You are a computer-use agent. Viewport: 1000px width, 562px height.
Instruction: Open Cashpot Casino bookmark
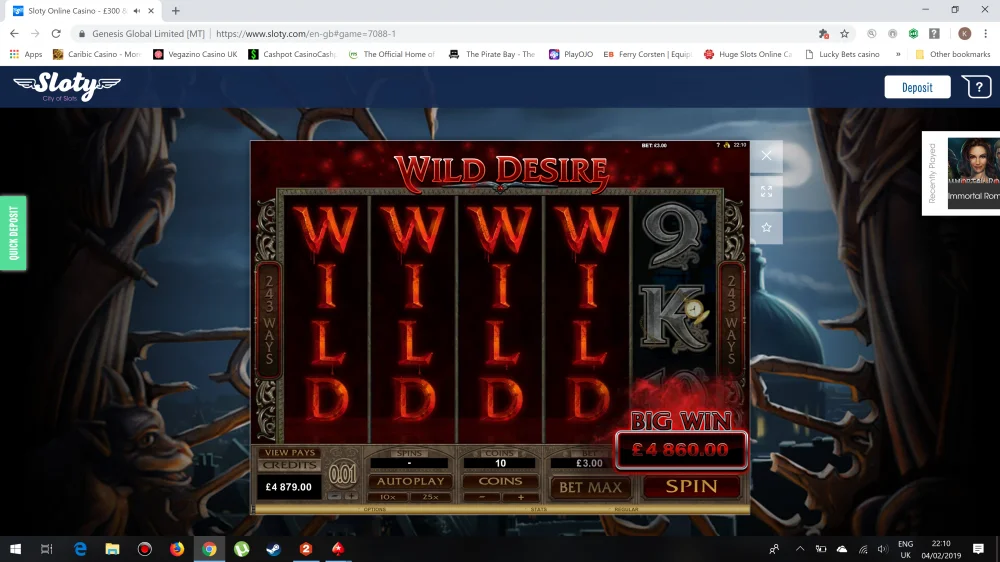[x=292, y=54]
